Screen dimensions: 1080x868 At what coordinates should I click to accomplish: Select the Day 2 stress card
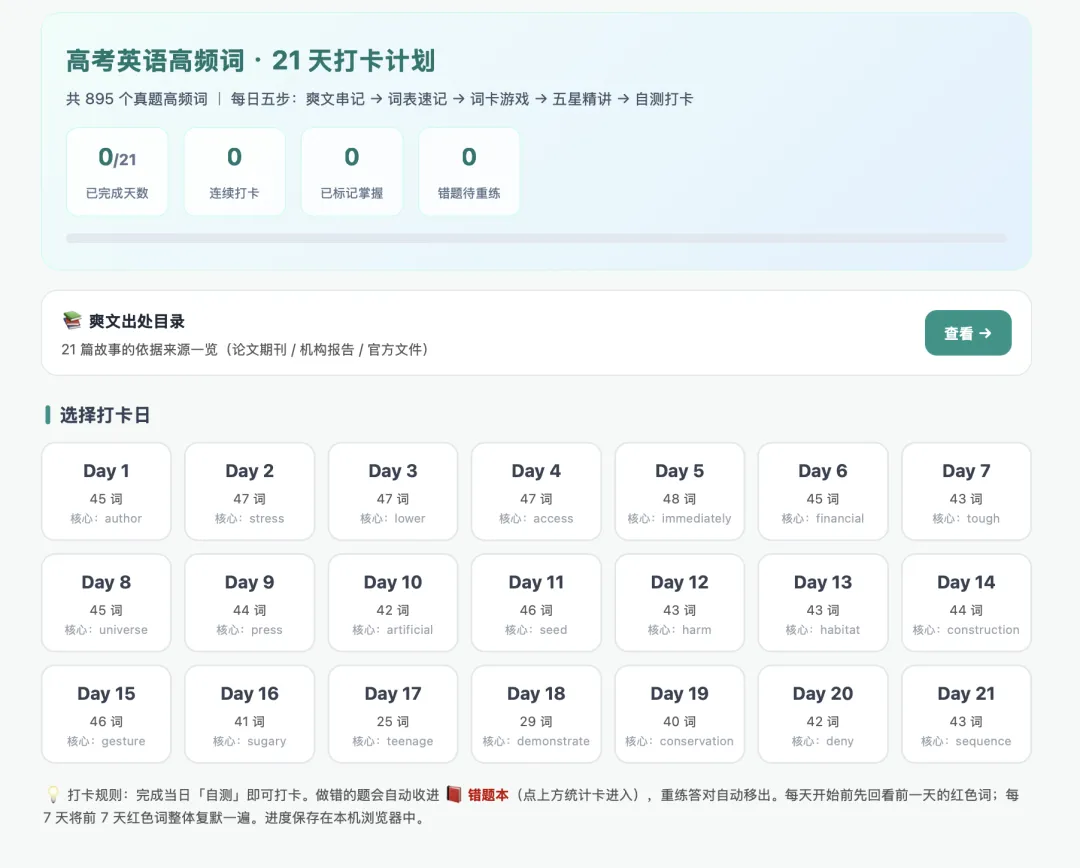(249, 491)
